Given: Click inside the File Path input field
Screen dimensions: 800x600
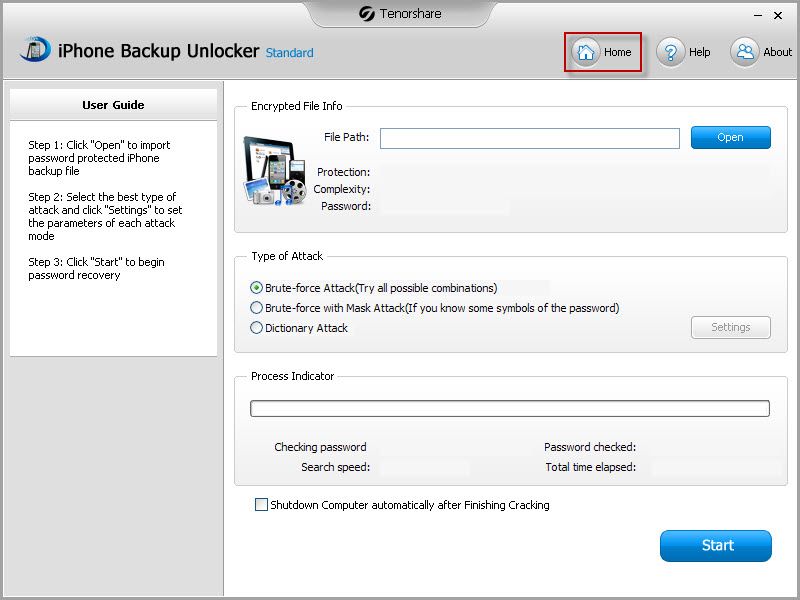Looking at the screenshot, I should 528,137.
